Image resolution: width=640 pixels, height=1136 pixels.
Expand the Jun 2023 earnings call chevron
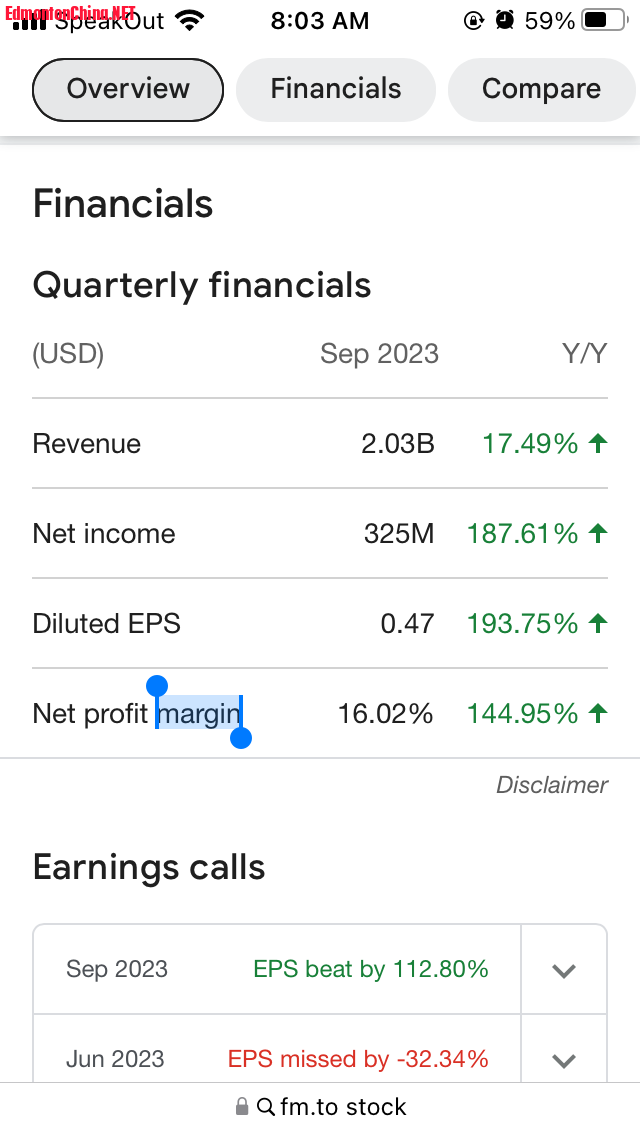564,1061
